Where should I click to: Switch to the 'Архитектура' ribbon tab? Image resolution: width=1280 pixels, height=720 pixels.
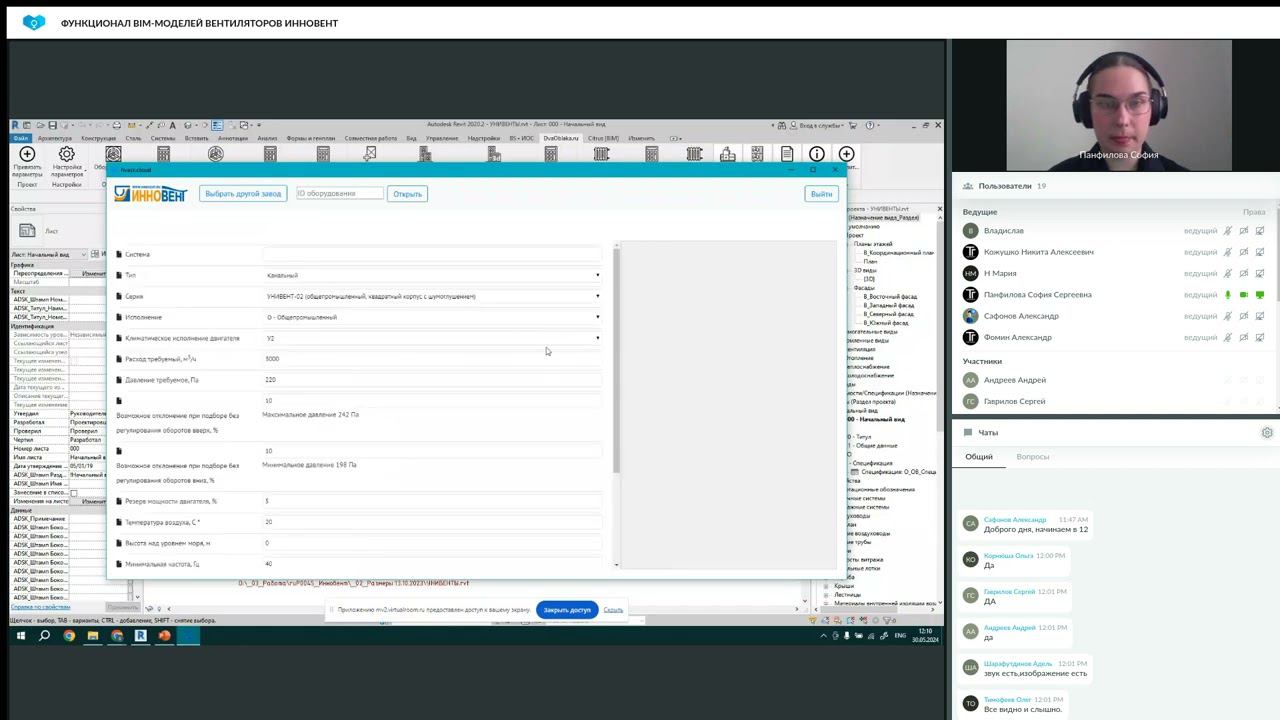coord(54,138)
